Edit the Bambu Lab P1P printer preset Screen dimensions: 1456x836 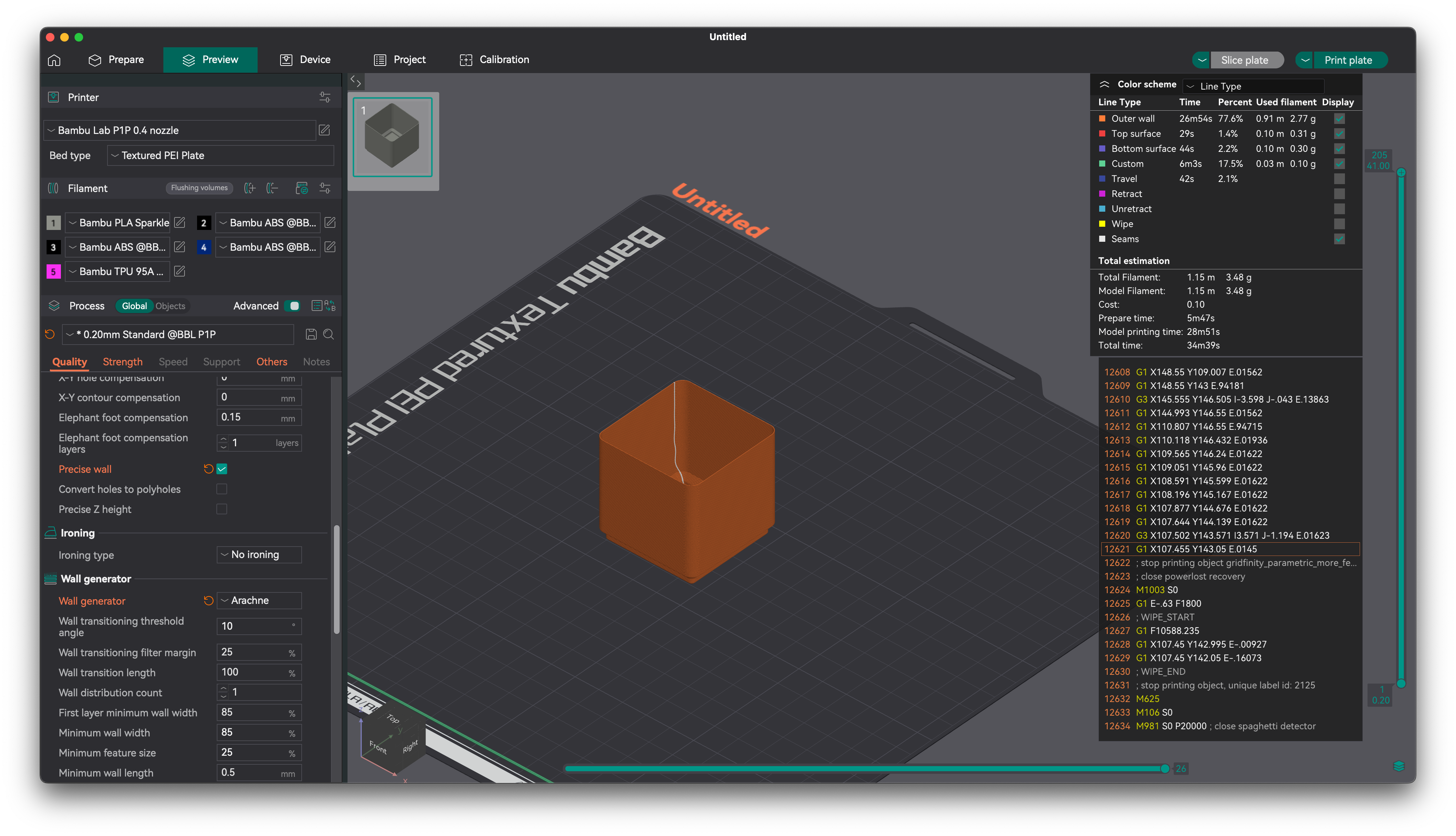point(324,130)
